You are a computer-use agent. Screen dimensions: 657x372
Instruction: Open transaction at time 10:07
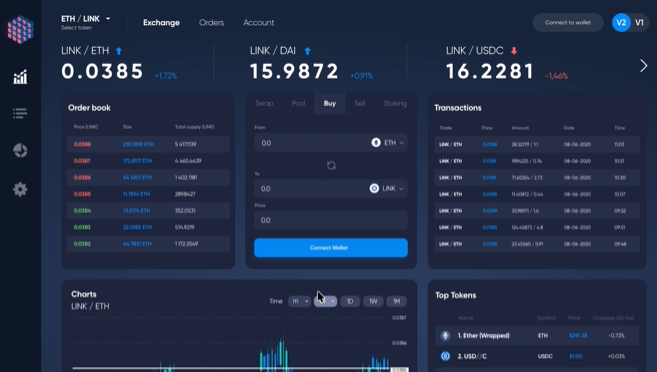[537, 194]
